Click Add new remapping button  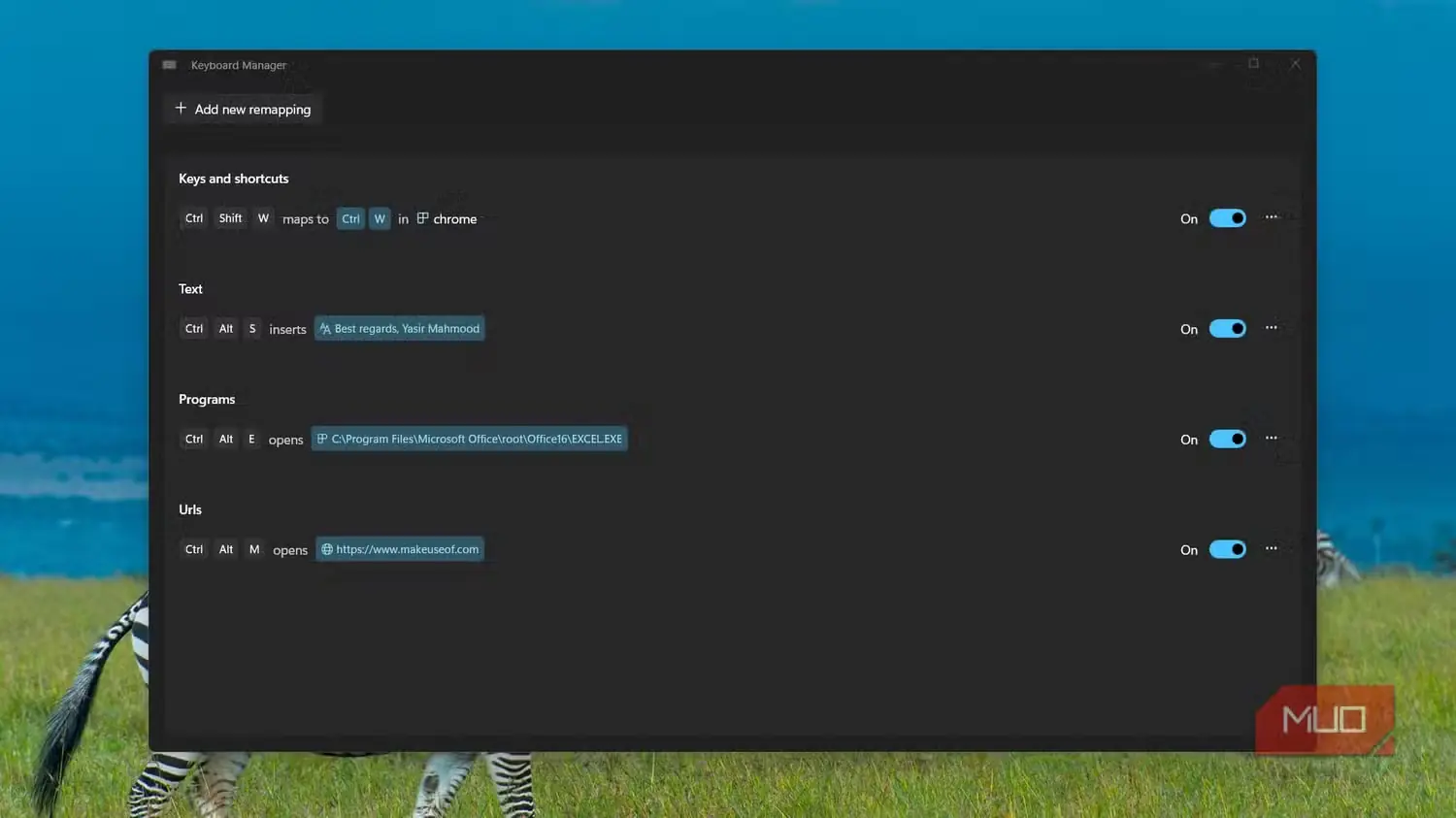click(x=244, y=109)
